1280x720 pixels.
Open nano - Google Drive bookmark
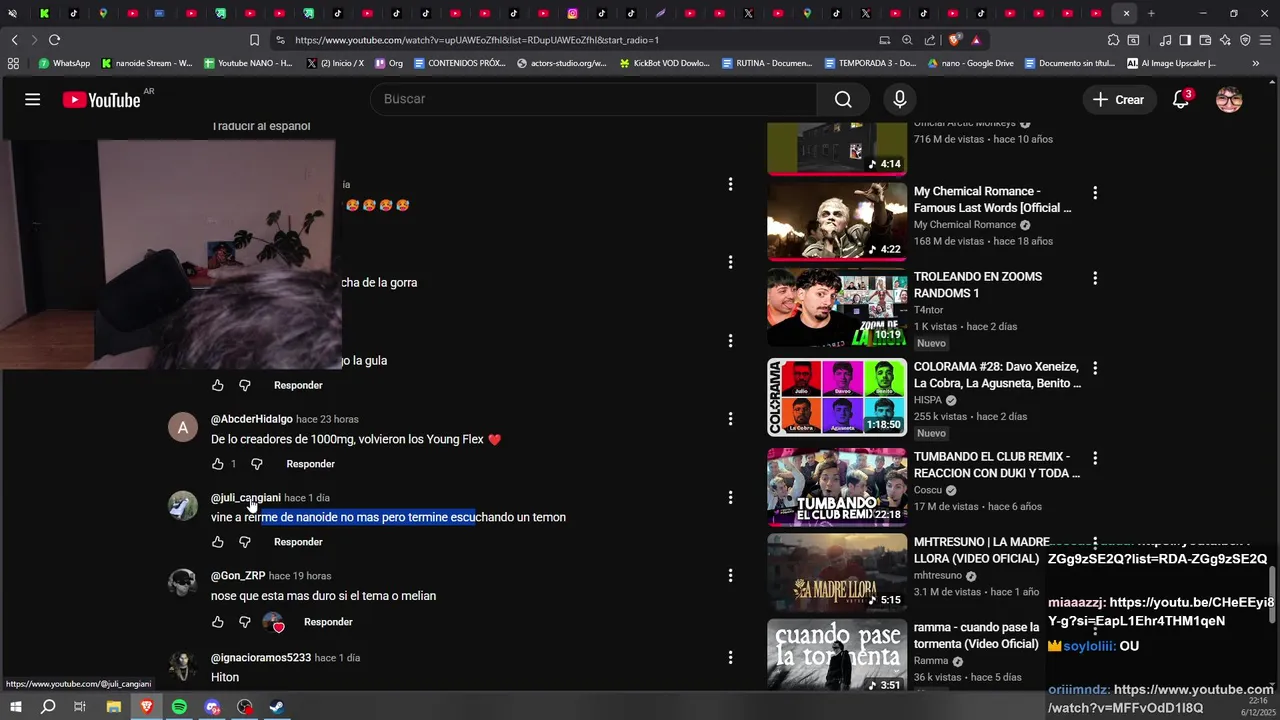tap(970, 63)
